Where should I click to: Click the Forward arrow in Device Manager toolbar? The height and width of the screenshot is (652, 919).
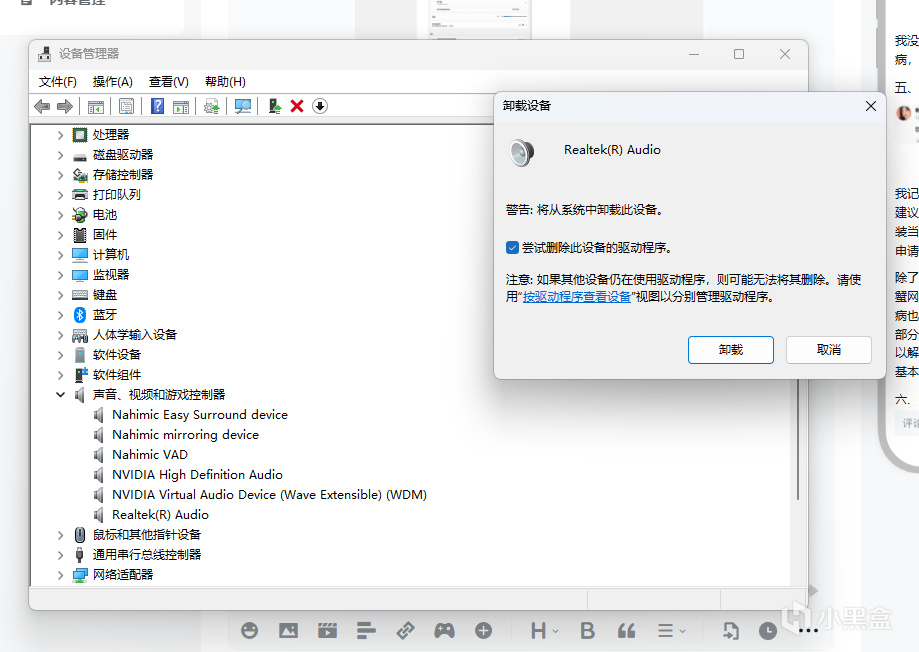(64, 106)
